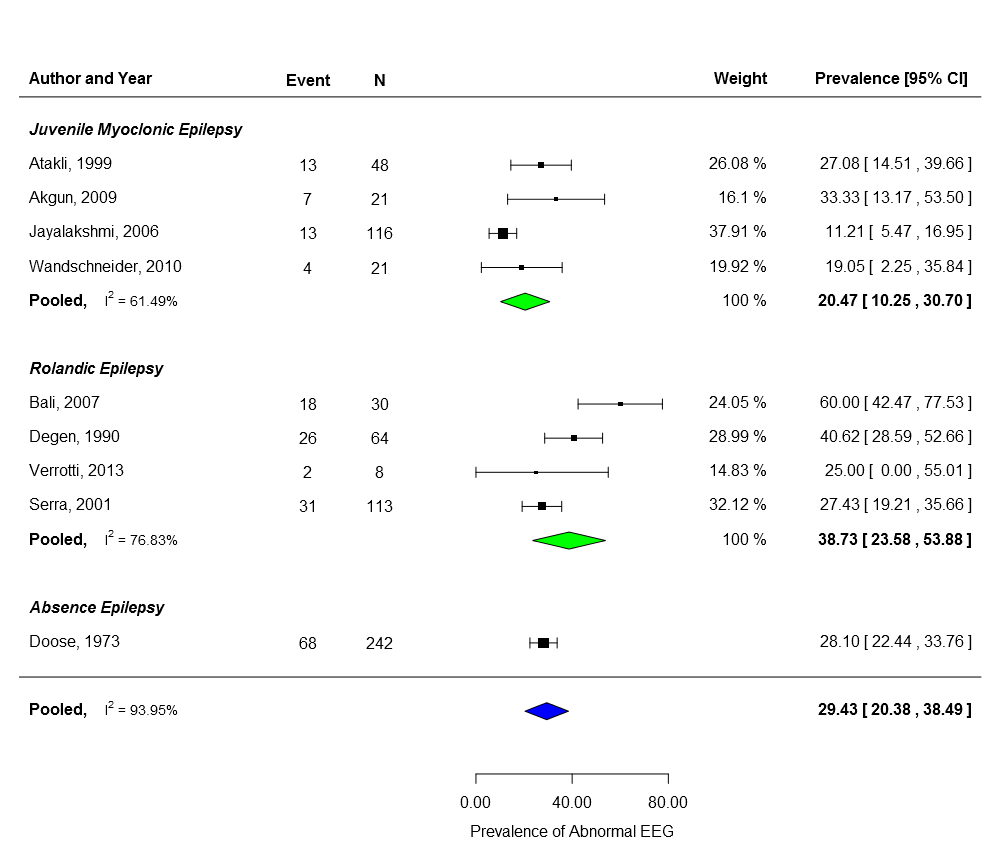Select the "Weight" column header
1000x850 pixels.
(740, 79)
